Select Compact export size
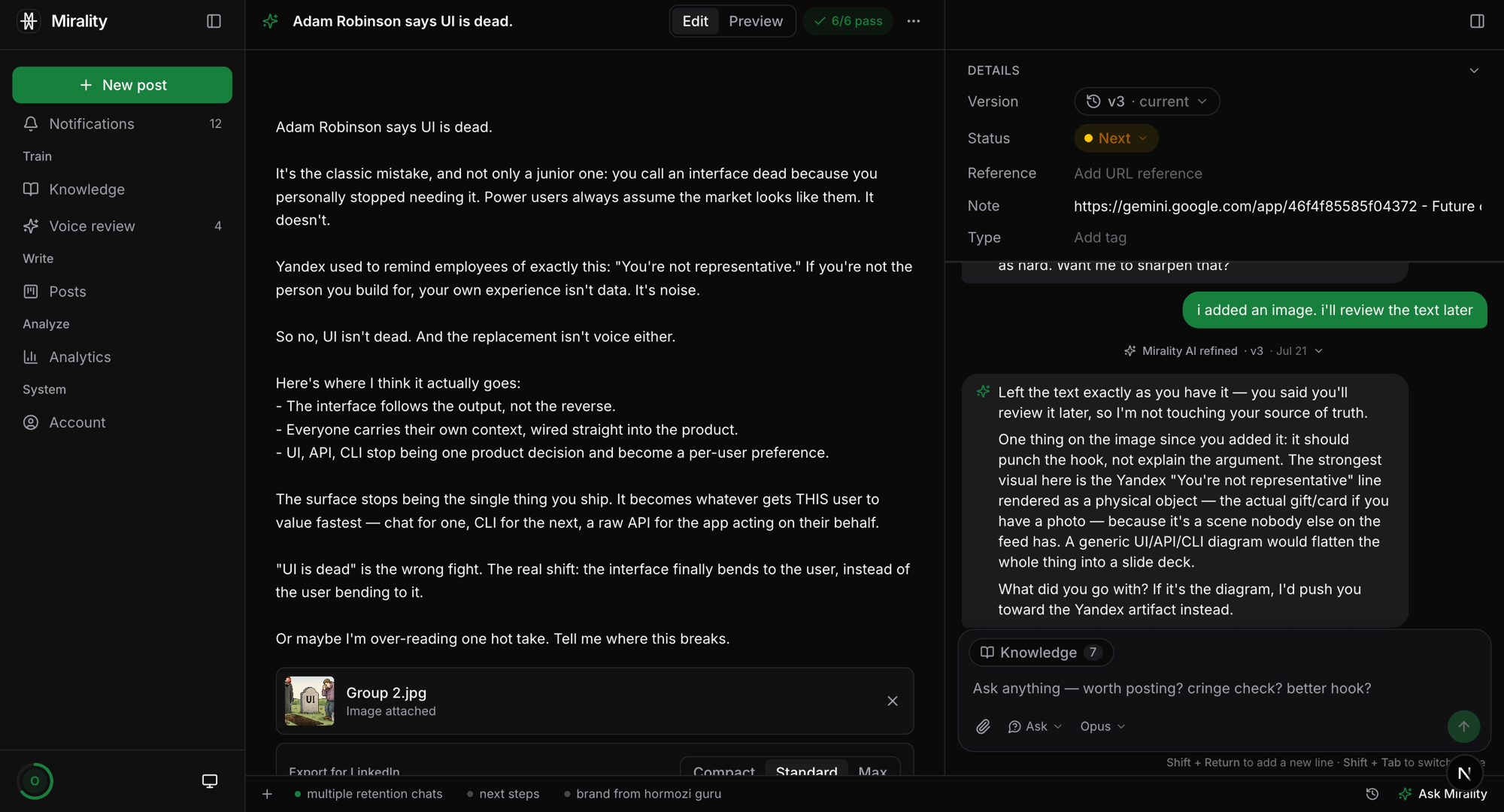This screenshot has height=812, width=1504. tap(723, 771)
